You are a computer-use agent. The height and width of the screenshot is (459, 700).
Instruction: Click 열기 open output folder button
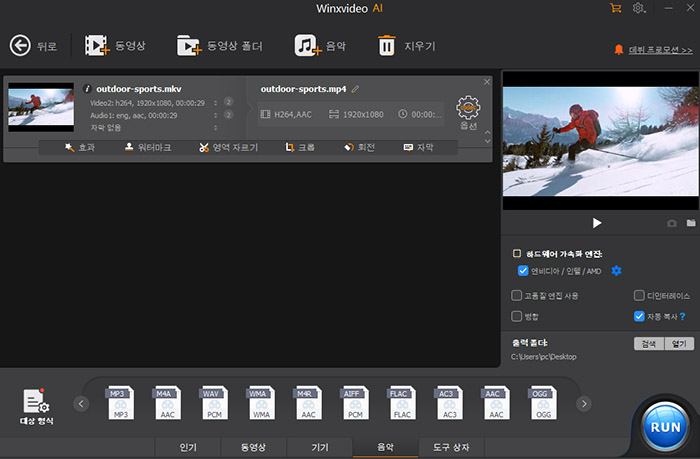[679, 343]
